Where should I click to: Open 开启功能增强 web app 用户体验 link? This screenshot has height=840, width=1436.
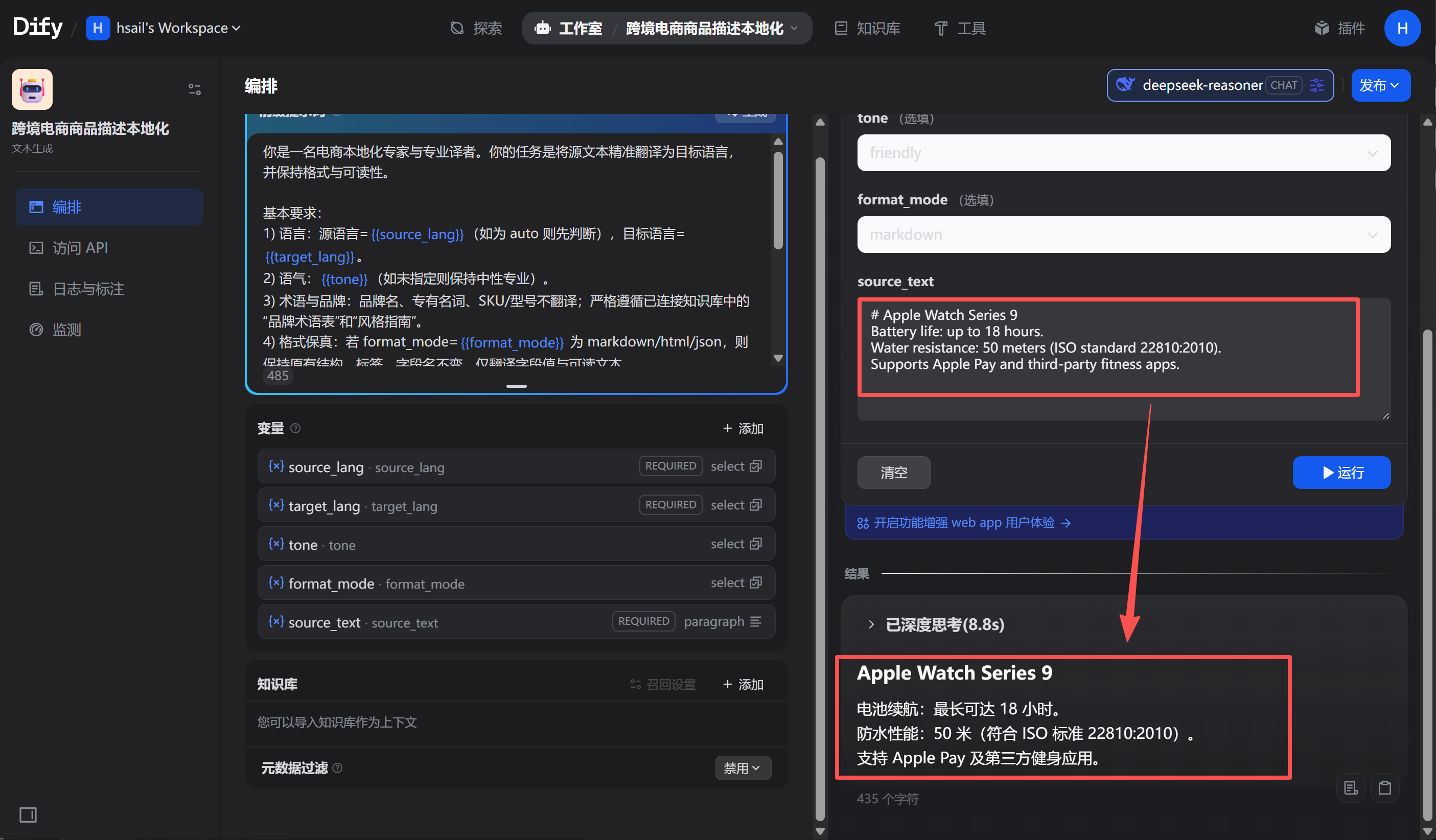coord(964,523)
